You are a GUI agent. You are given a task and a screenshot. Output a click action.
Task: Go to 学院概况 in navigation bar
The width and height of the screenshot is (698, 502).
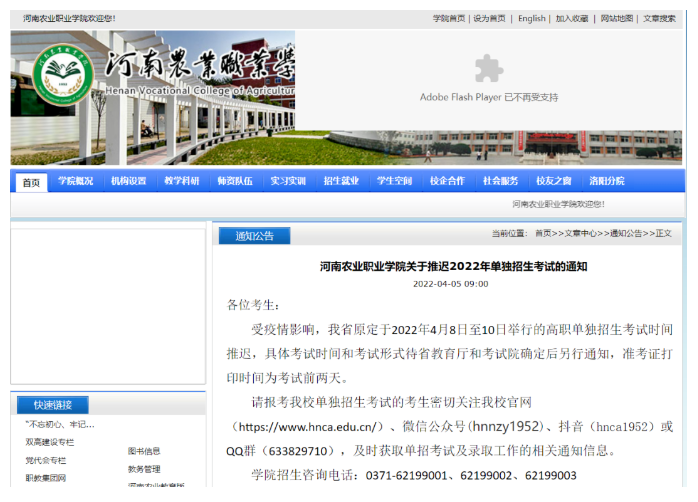click(75, 181)
